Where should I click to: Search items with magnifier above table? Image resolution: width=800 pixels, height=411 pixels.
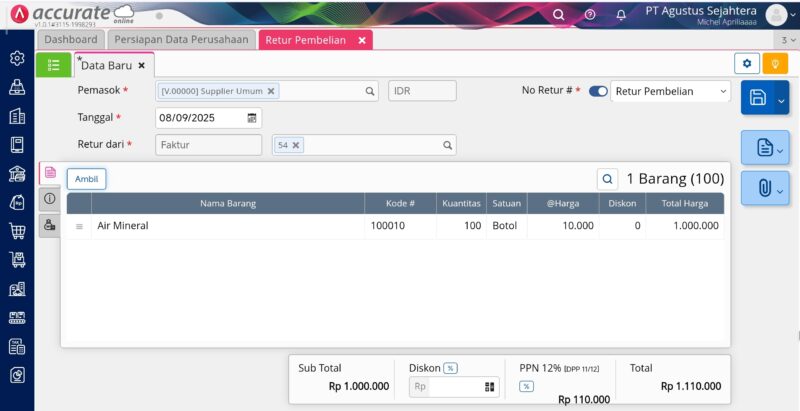pyautogui.click(x=607, y=179)
